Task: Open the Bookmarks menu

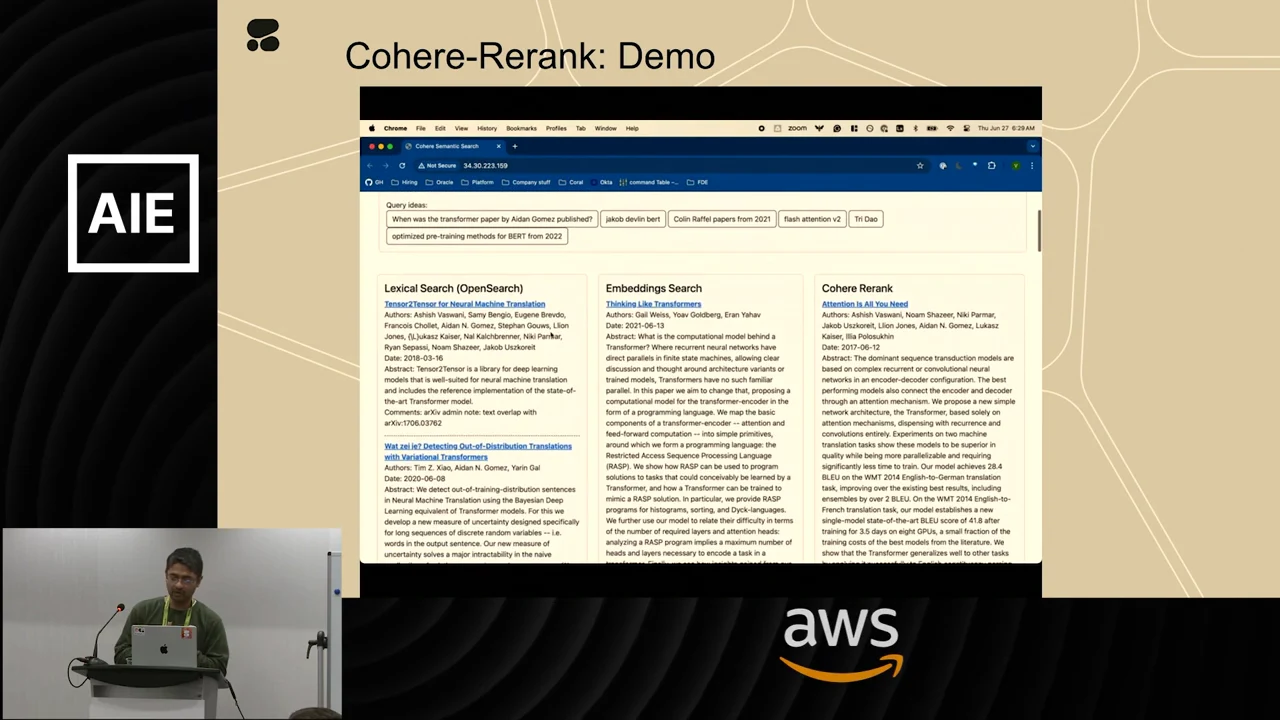Action: pyautogui.click(x=521, y=128)
